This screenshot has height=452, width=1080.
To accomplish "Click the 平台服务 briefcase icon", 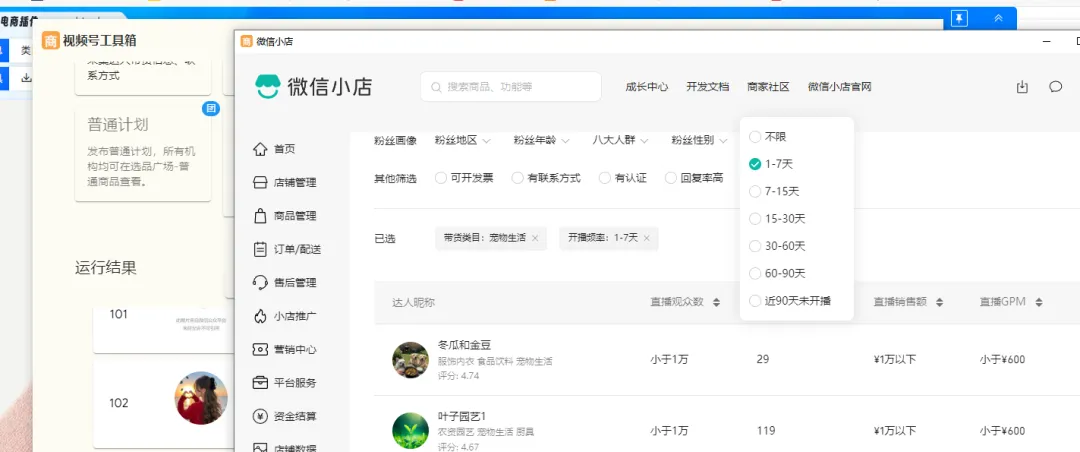I will 260,382.
